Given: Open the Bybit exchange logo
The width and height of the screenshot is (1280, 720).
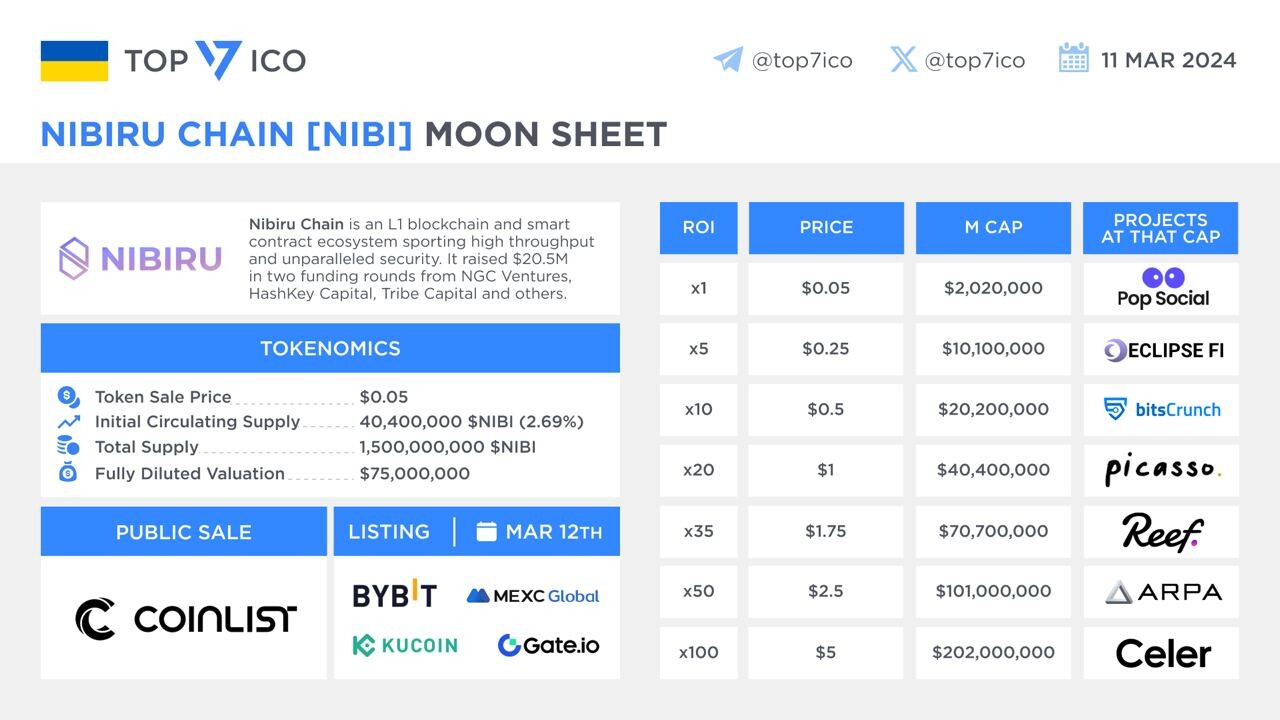Looking at the screenshot, I should coord(394,595).
